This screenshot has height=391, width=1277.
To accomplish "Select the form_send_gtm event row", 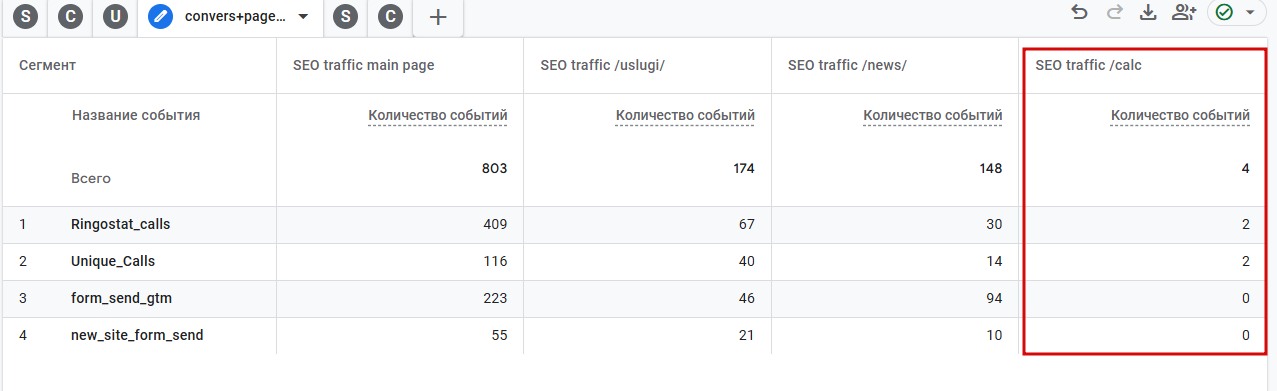I will 638,298.
